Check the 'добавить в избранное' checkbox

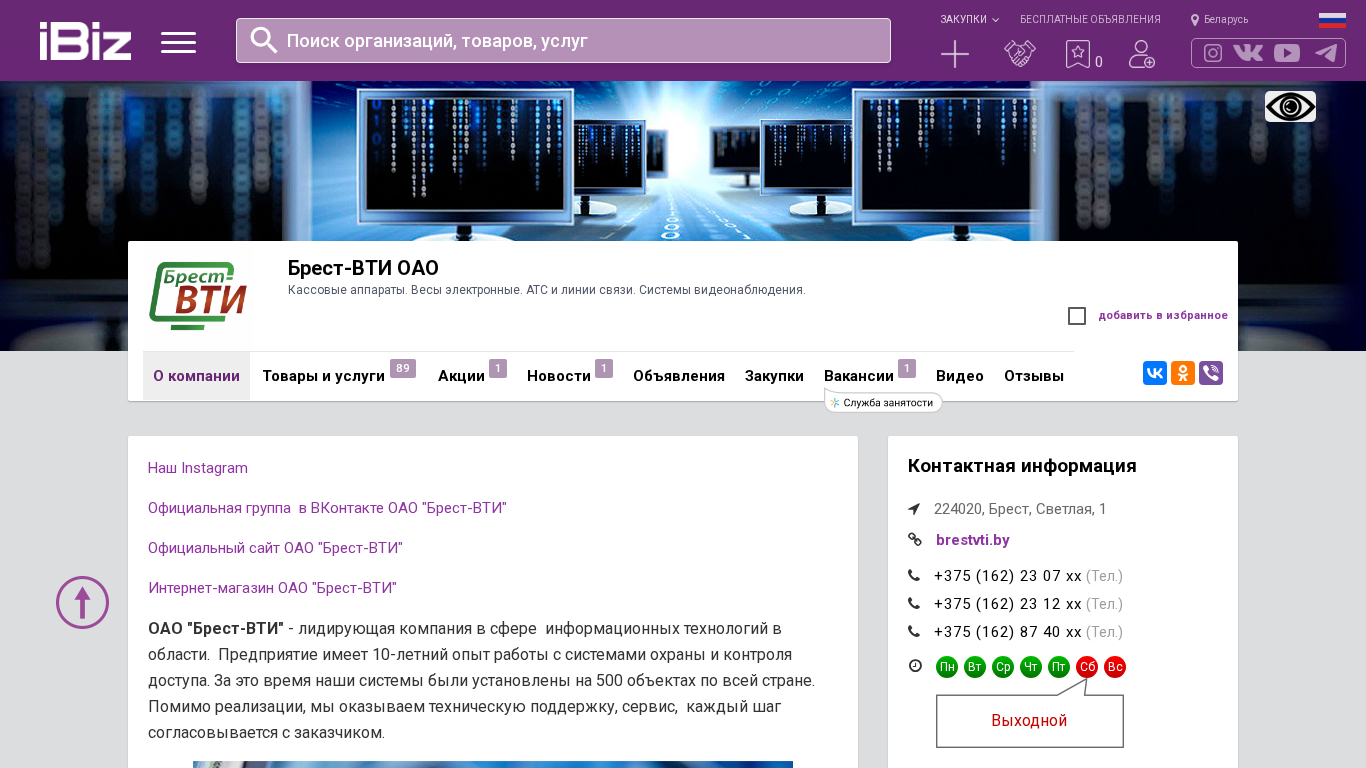click(1077, 316)
